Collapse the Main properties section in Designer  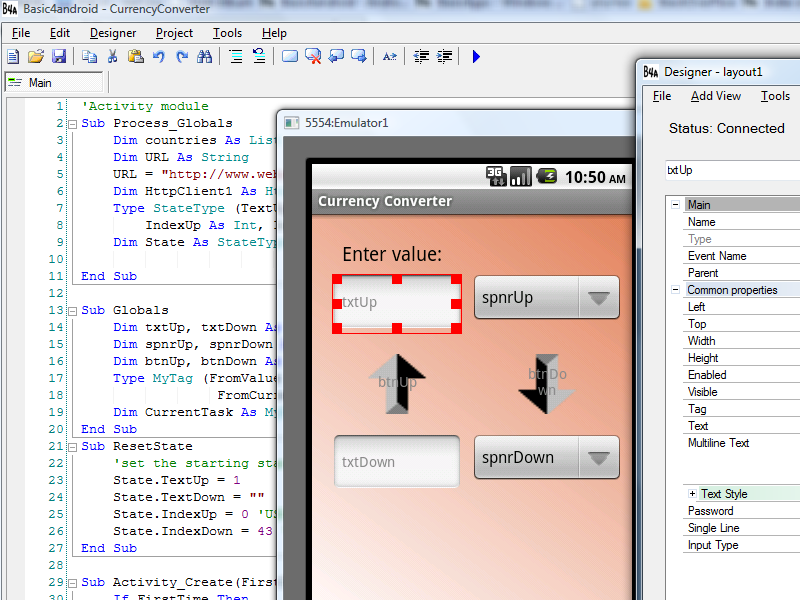click(x=675, y=205)
